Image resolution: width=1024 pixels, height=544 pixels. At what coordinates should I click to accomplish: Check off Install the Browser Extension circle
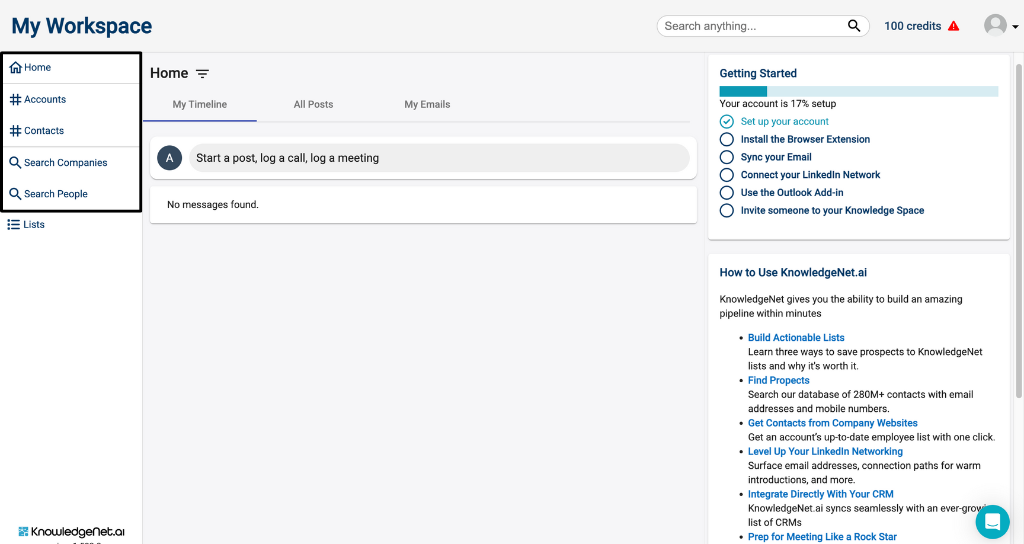[727, 139]
